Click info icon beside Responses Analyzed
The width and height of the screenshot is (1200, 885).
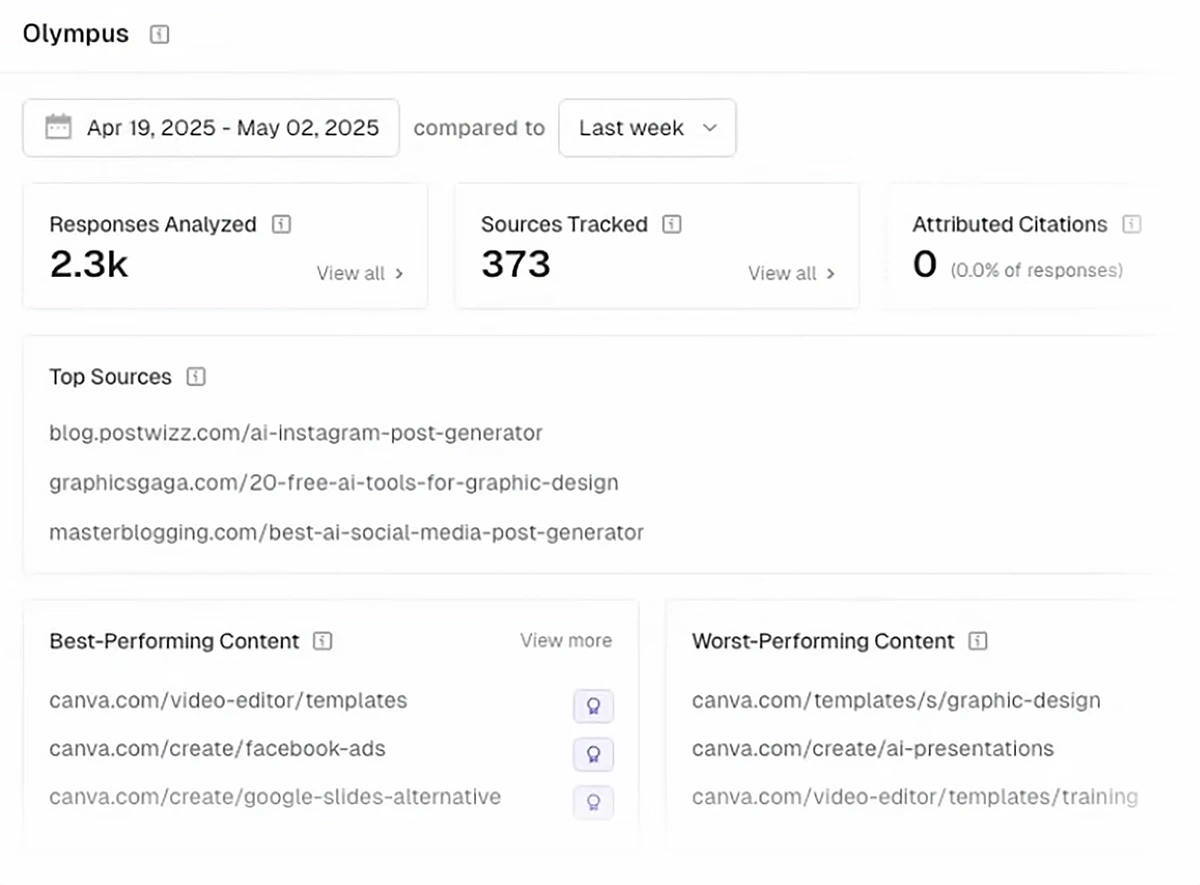(x=281, y=224)
